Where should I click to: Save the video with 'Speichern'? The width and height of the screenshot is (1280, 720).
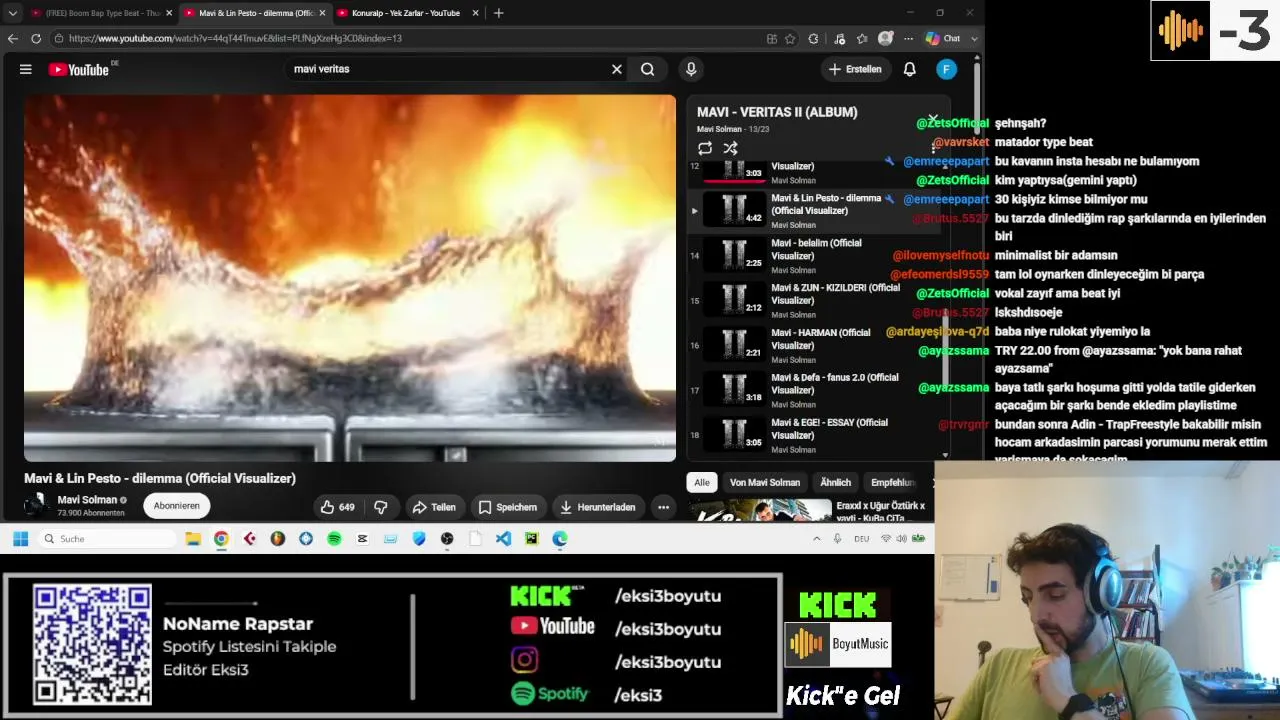(x=507, y=507)
